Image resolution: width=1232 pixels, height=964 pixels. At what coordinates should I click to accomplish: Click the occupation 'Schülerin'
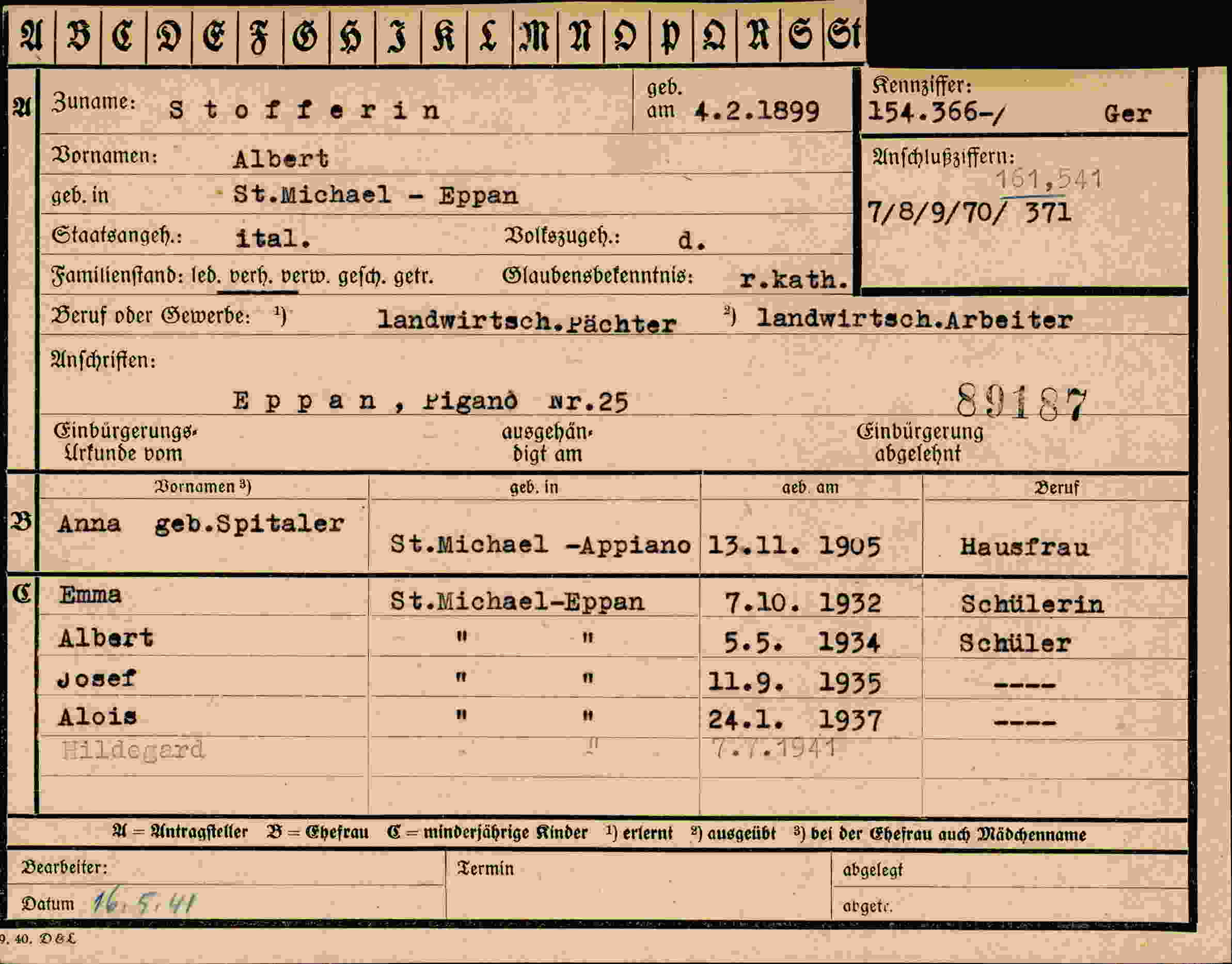[1032, 604]
